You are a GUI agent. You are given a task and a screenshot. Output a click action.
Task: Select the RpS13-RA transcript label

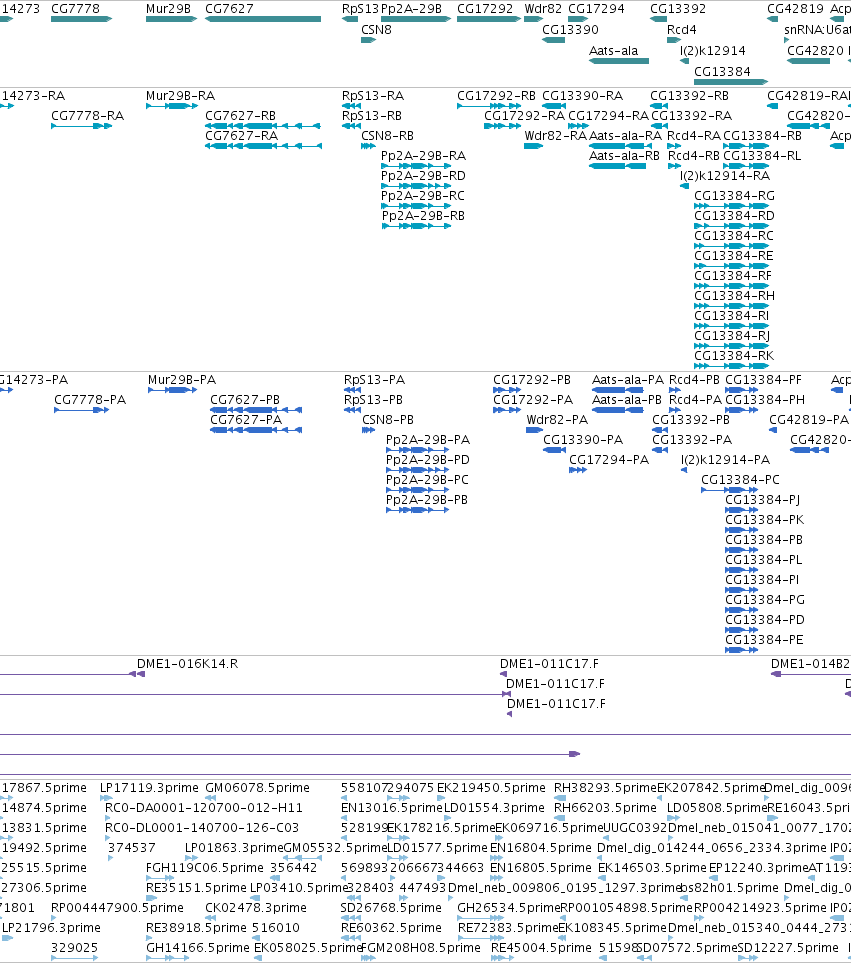point(373,96)
